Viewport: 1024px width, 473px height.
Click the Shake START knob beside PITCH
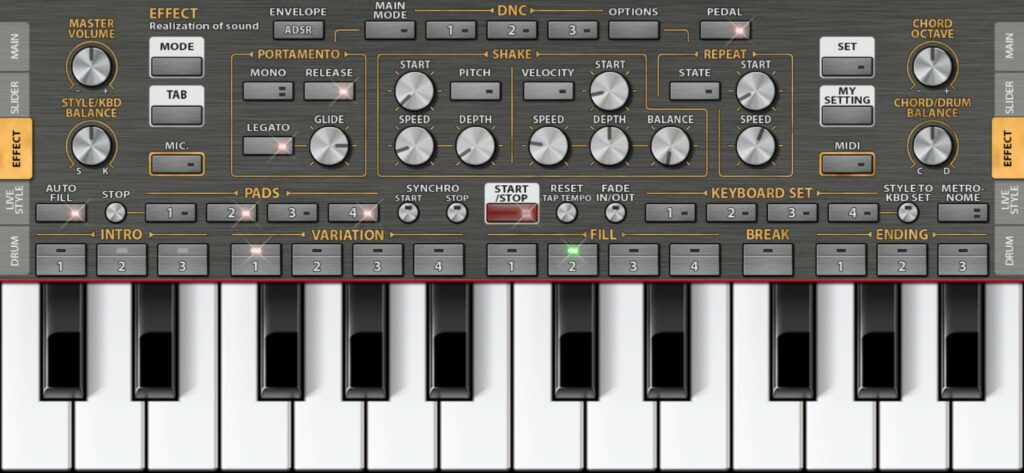(x=415, y=91)
